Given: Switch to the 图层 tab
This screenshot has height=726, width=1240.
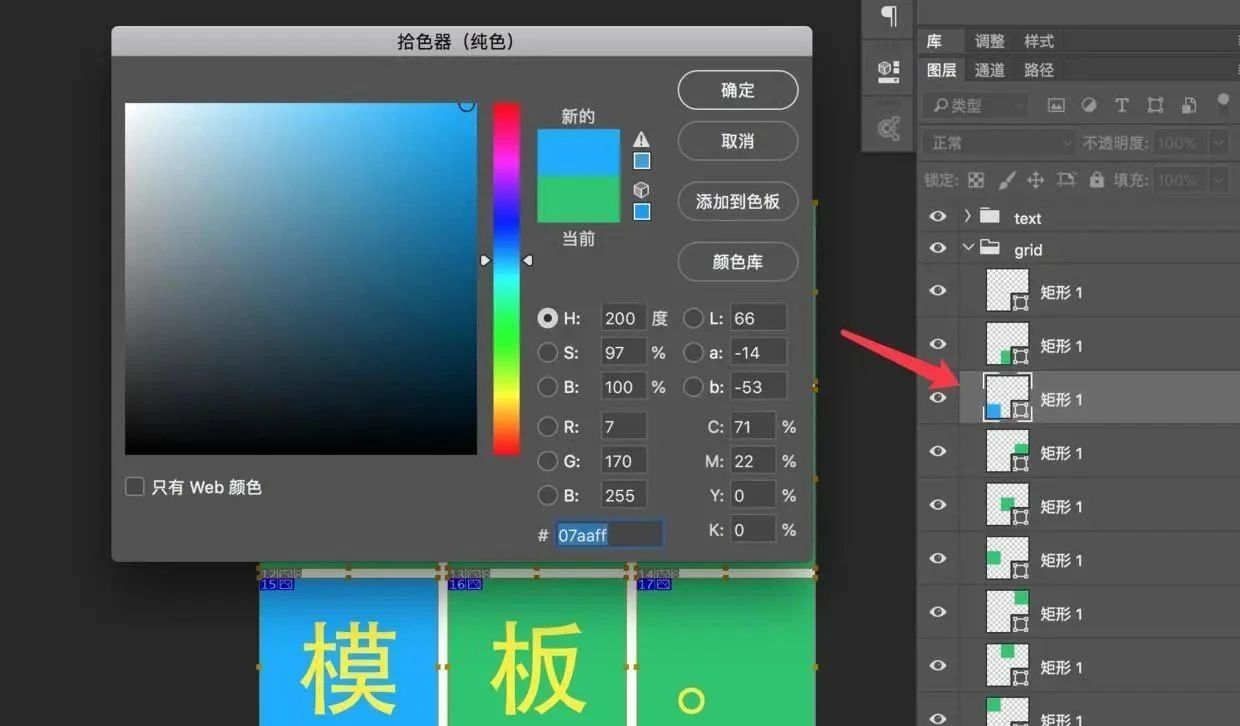Looking at the screenshot, I should [x=941, y=70].
